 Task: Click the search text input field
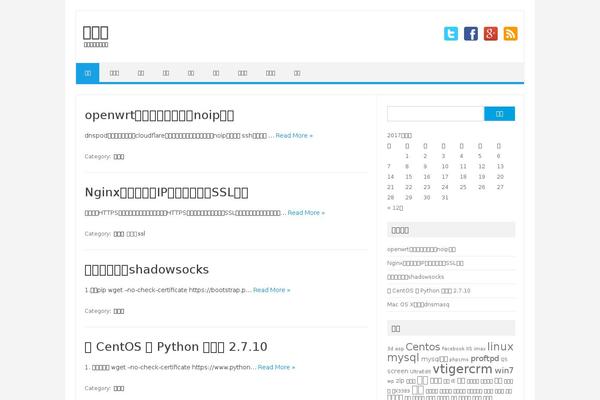435,114
